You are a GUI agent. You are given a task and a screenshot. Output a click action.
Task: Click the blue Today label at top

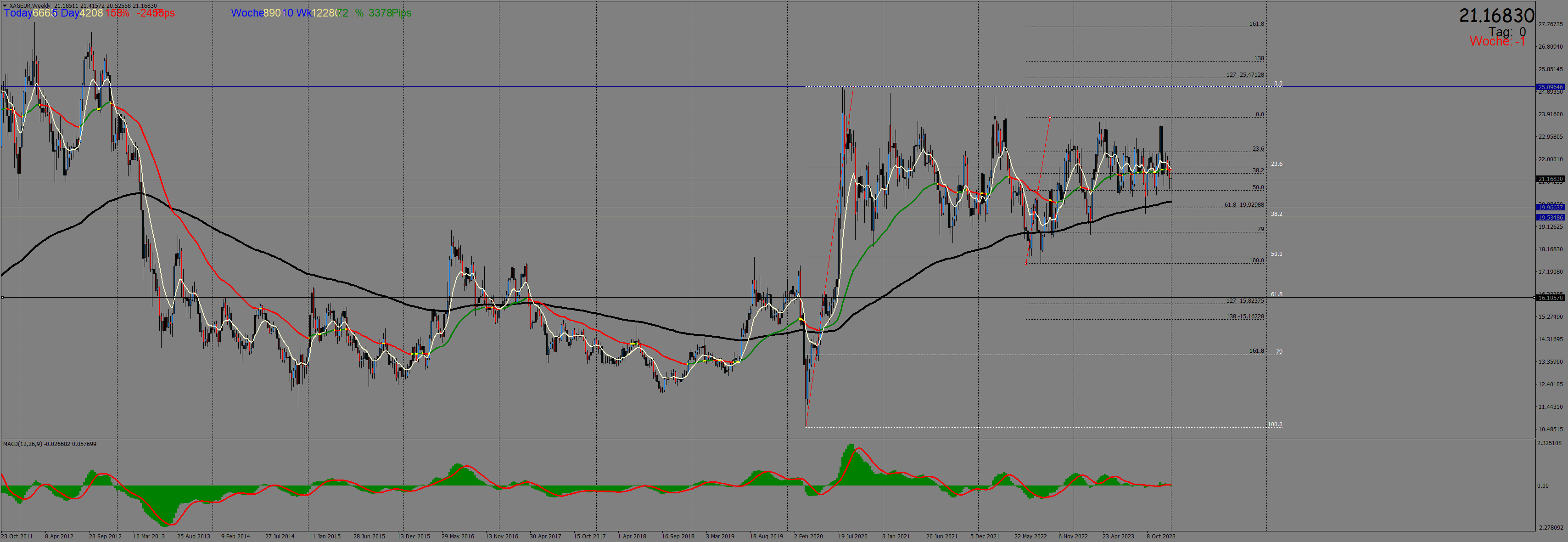(18, 13)
